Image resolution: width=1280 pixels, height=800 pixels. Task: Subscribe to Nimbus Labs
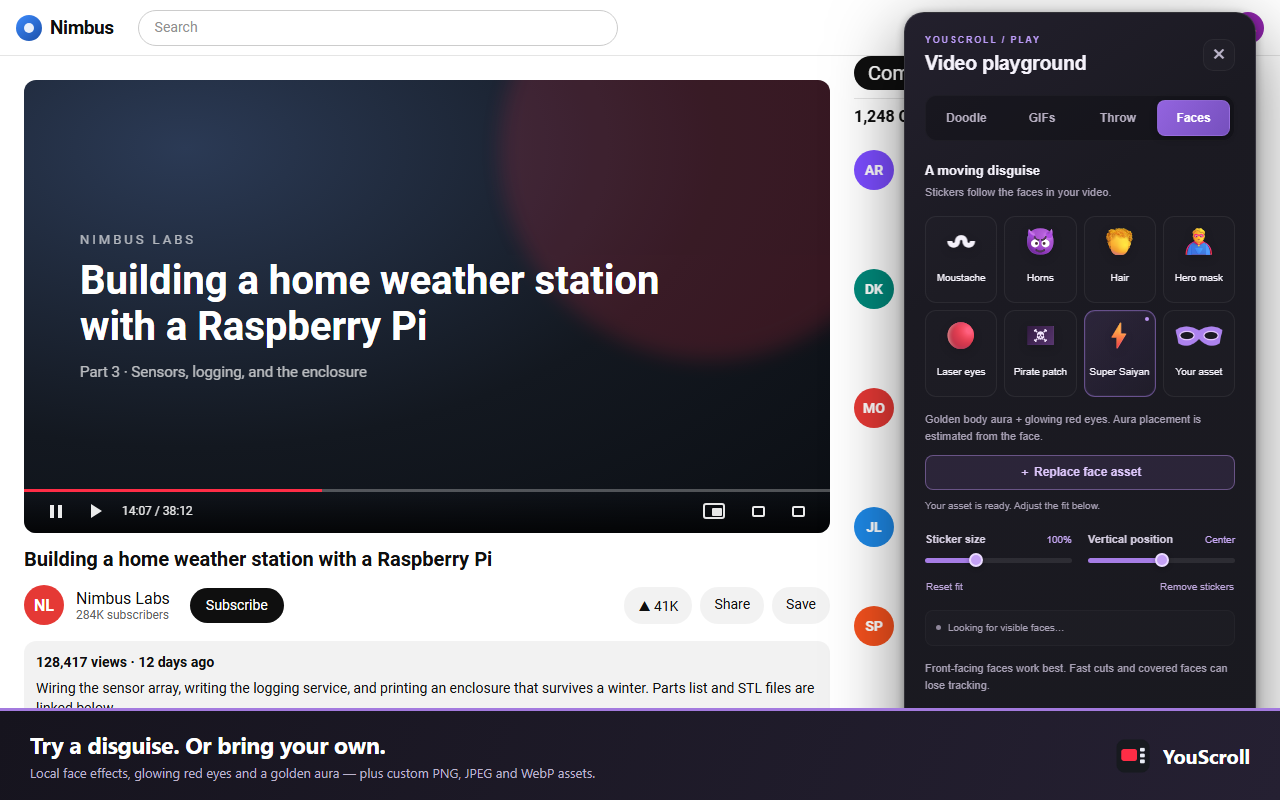pyautogui.click(x=237, y=605)
